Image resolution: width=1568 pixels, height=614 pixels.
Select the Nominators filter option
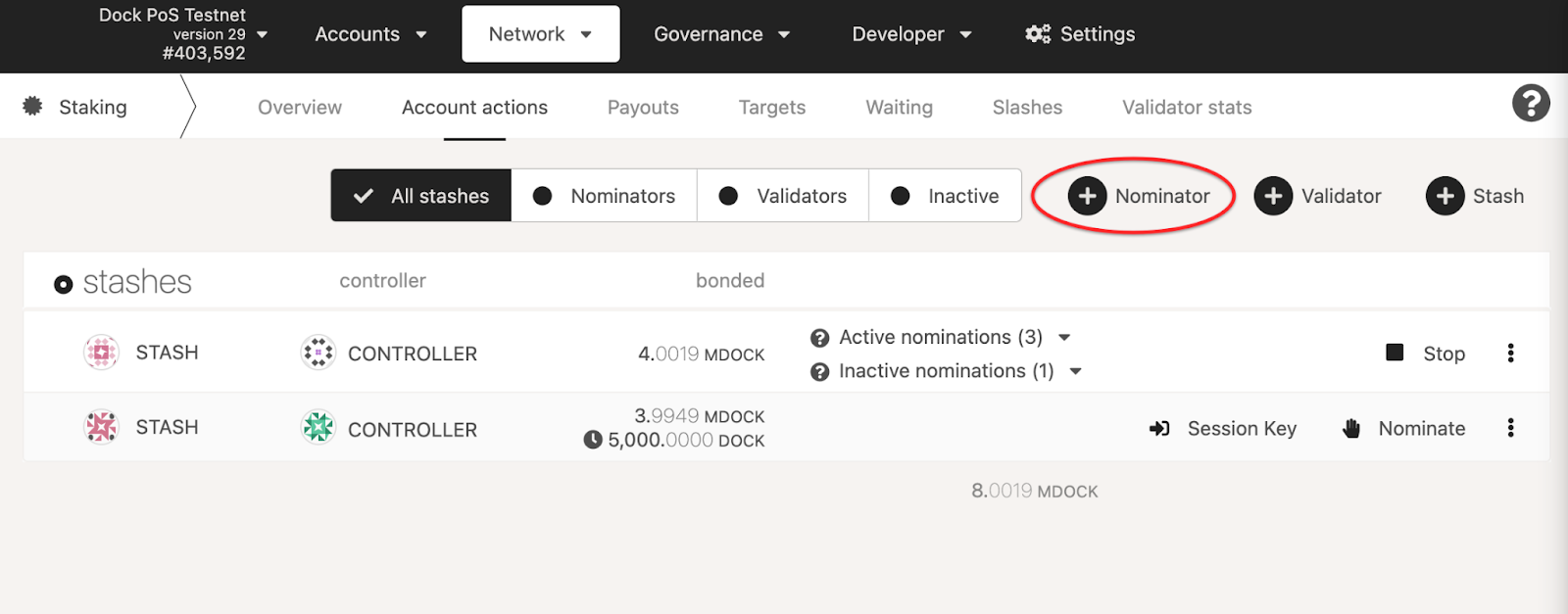605,196
